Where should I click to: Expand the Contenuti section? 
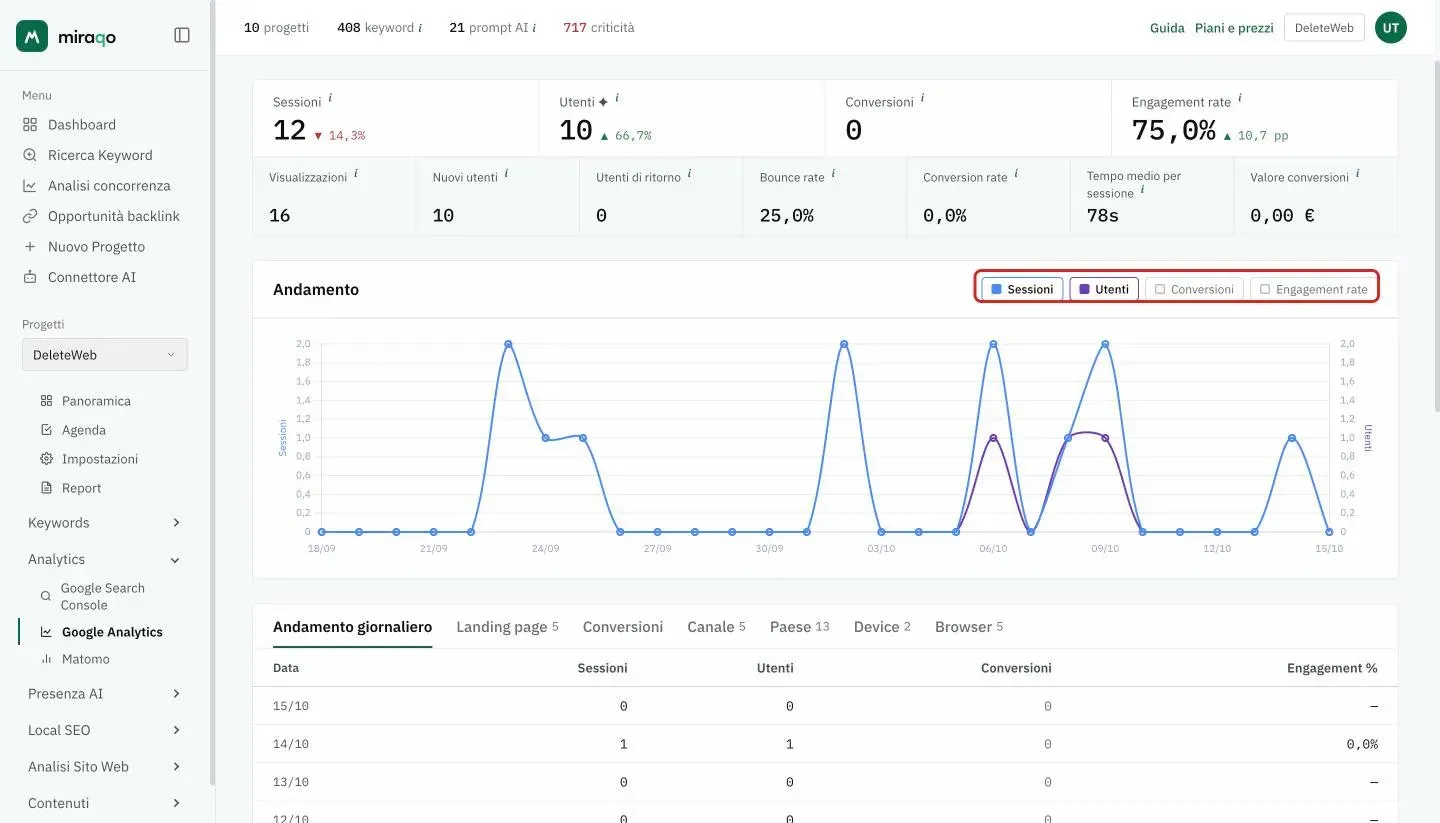[105, 803]
